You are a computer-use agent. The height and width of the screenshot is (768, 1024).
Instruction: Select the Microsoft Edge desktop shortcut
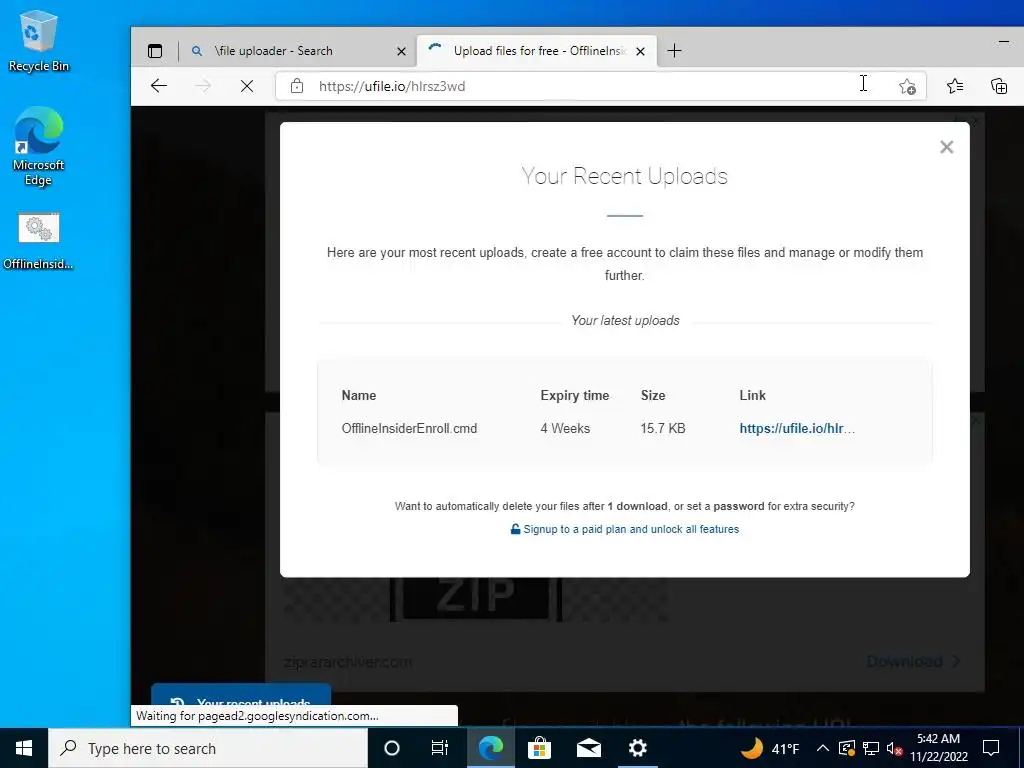pos(39,147)
